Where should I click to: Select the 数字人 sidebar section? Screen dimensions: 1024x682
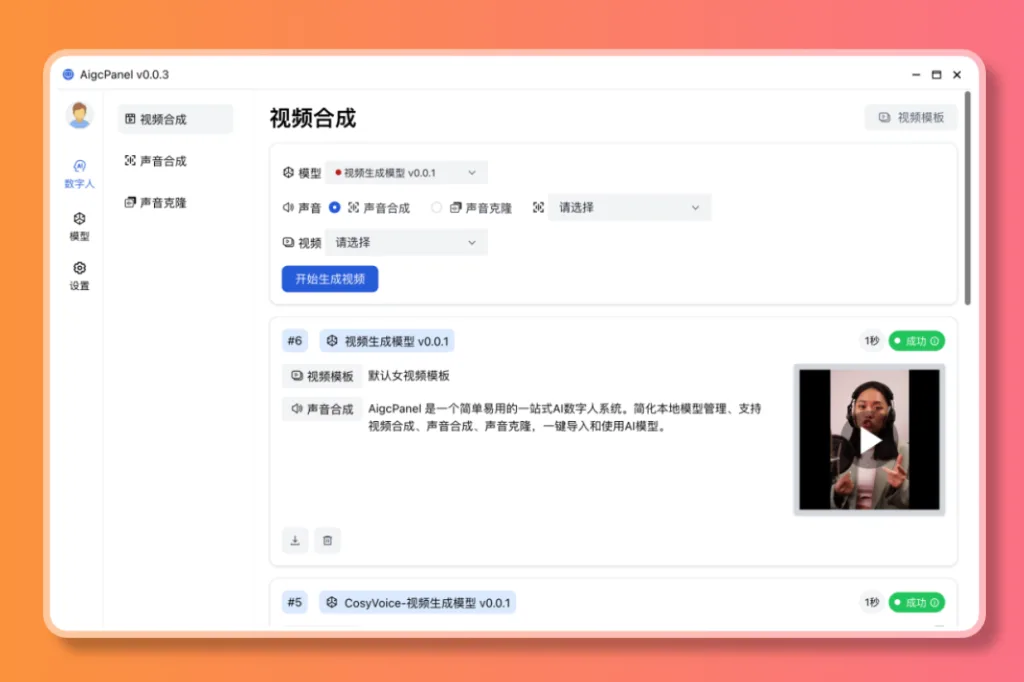pos(79,174)
